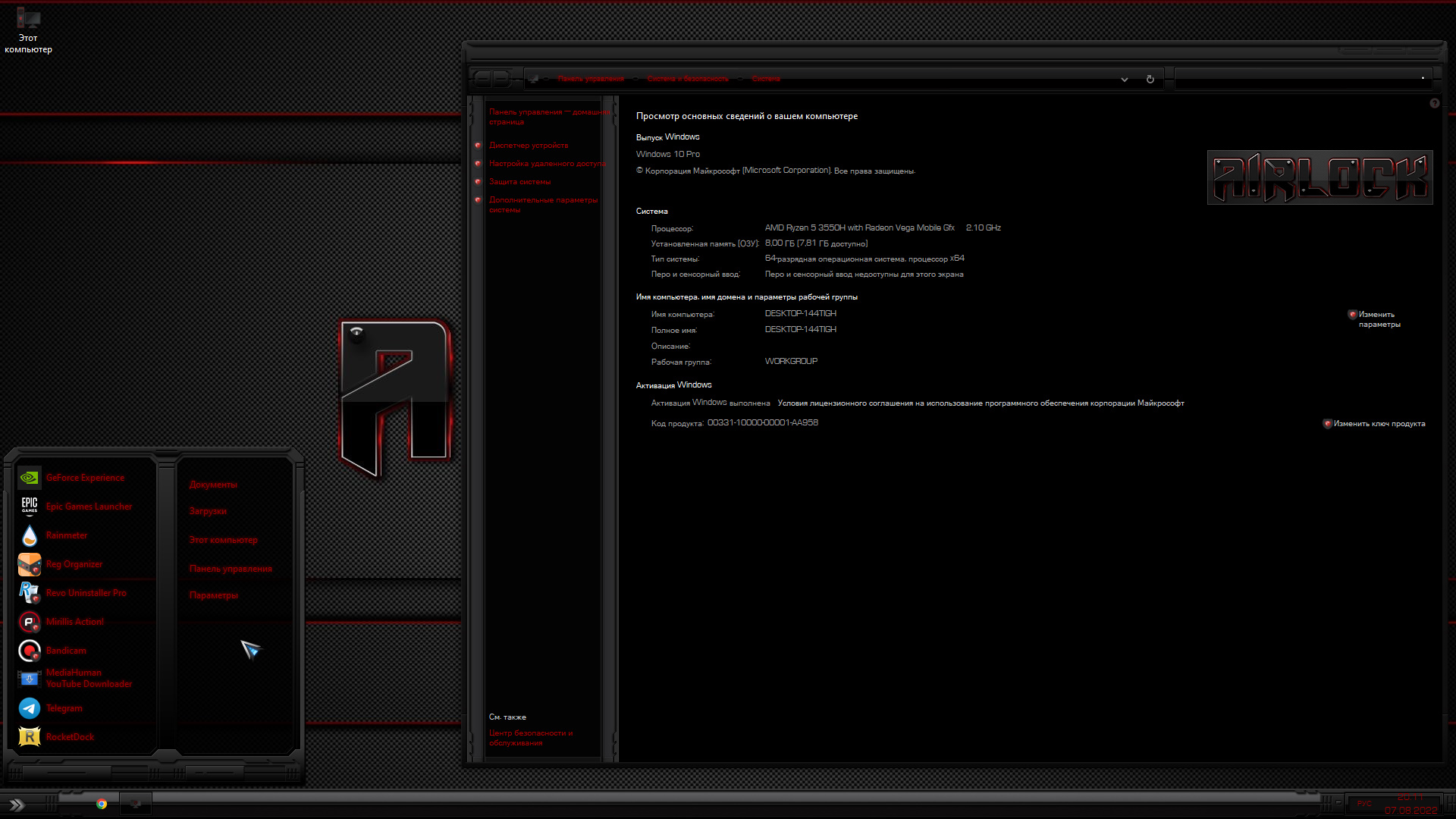The width and height of the screenshot is (1456, 819).
Task: Select Панель управления start menu entry
Action: click(231, 569)
